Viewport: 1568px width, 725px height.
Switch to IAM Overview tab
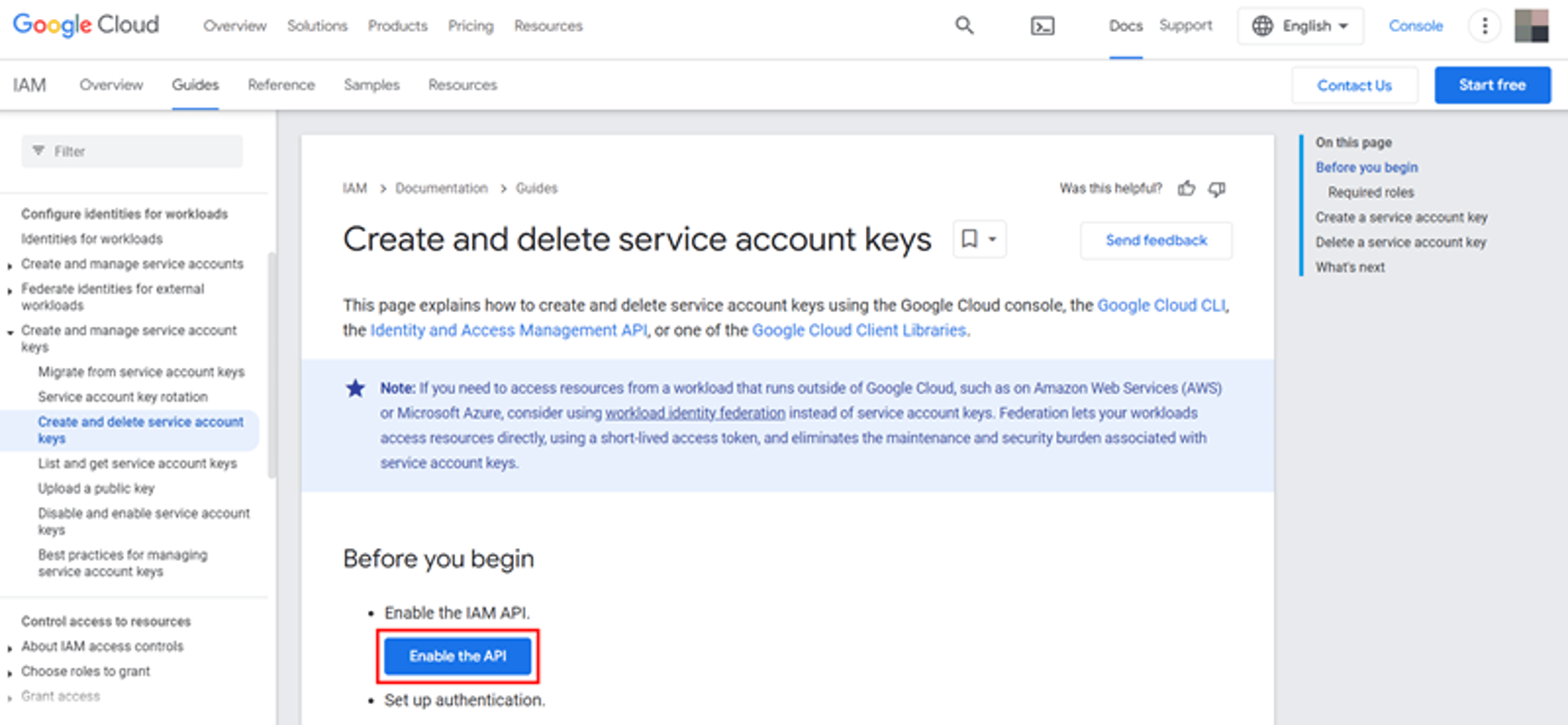pyautogui.click(x=111, y=85)
